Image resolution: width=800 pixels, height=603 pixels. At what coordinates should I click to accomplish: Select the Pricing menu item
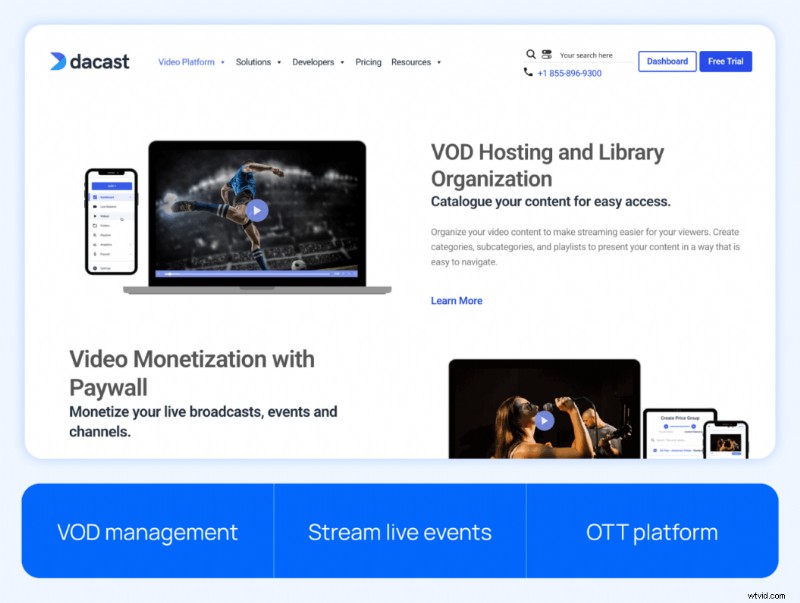[368, 61]
